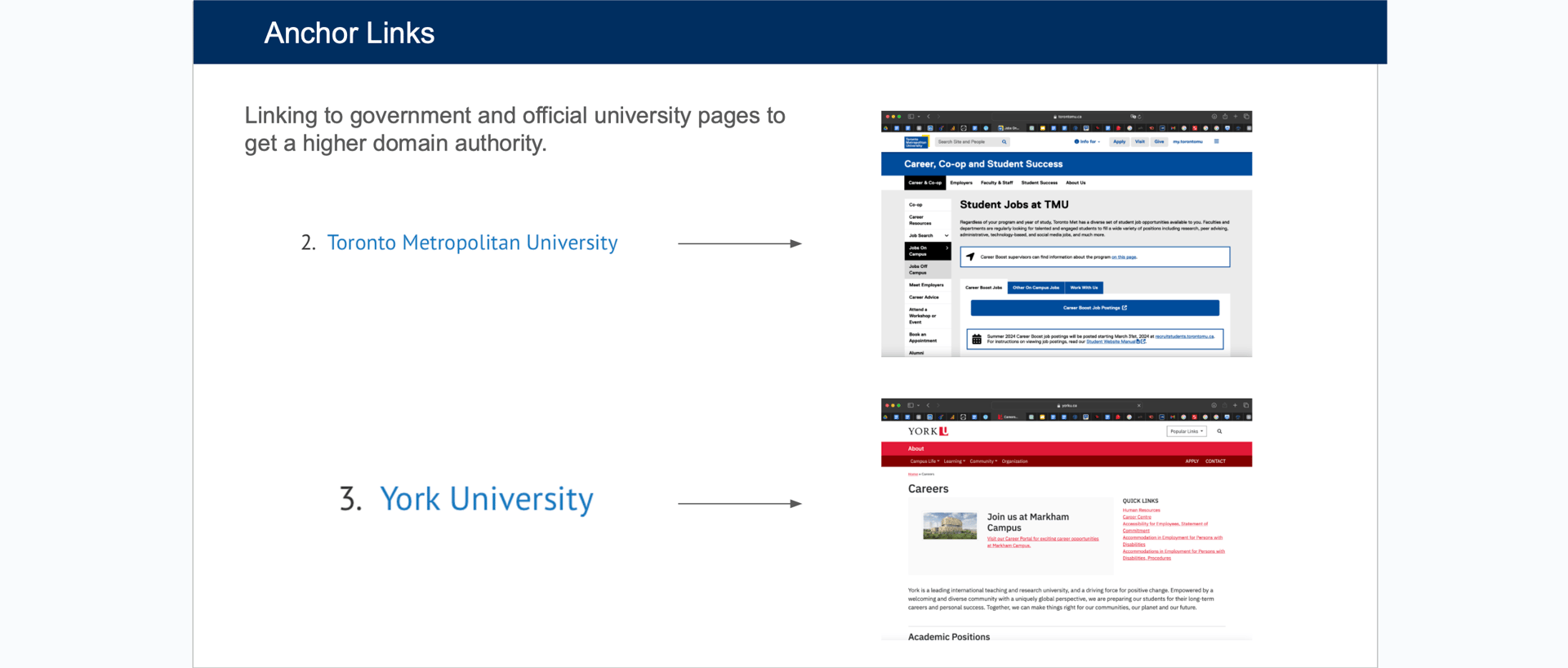Screen dimensions: 1568x668
Task: Select the Career & Co-op nav tab
Action: tap(924, 183)
